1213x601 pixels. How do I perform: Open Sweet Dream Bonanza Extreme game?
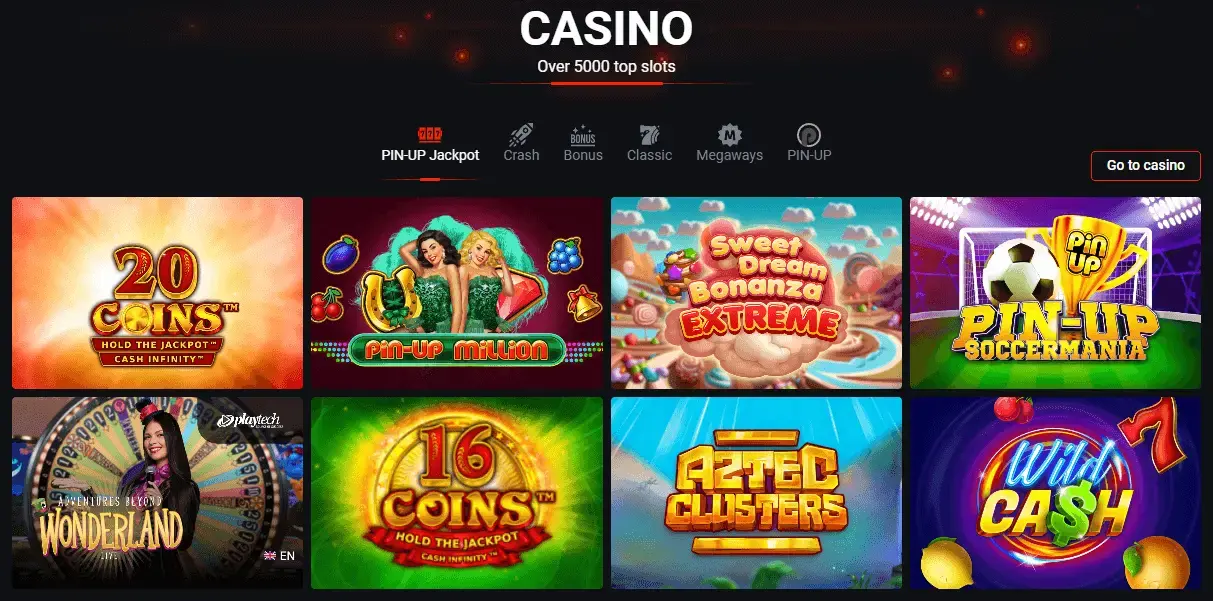[756, 293]
